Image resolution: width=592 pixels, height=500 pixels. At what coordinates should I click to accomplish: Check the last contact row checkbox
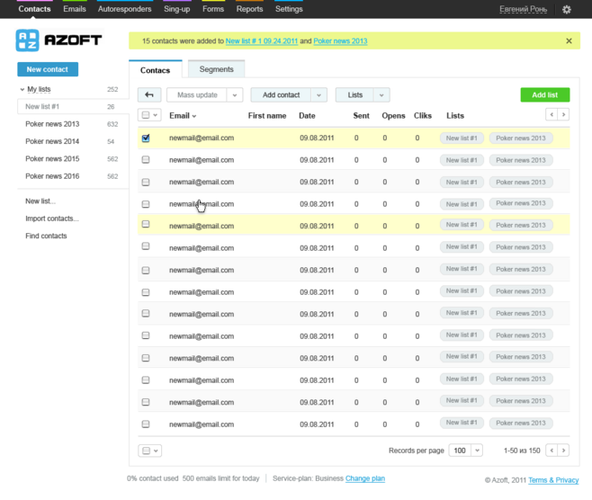[x=146, y=424]
